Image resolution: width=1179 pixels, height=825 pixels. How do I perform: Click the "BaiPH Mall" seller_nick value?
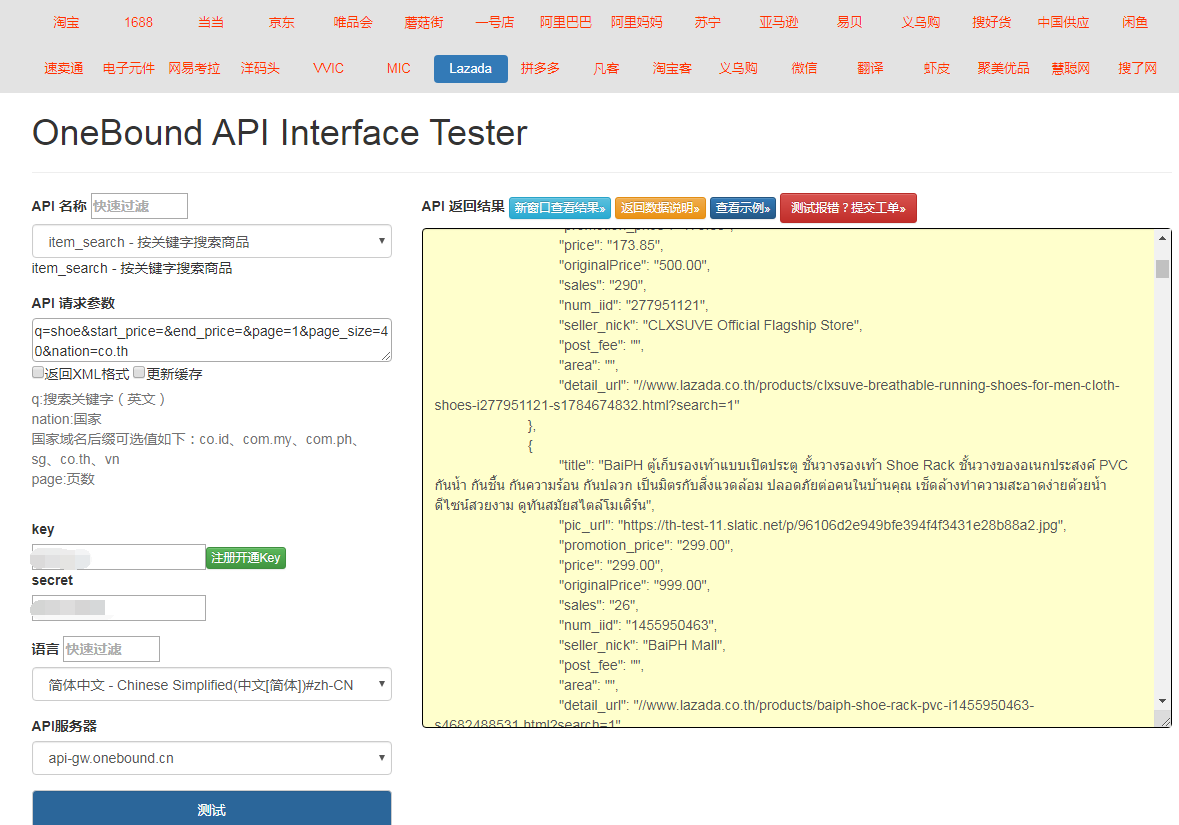[x=682, y=645]
